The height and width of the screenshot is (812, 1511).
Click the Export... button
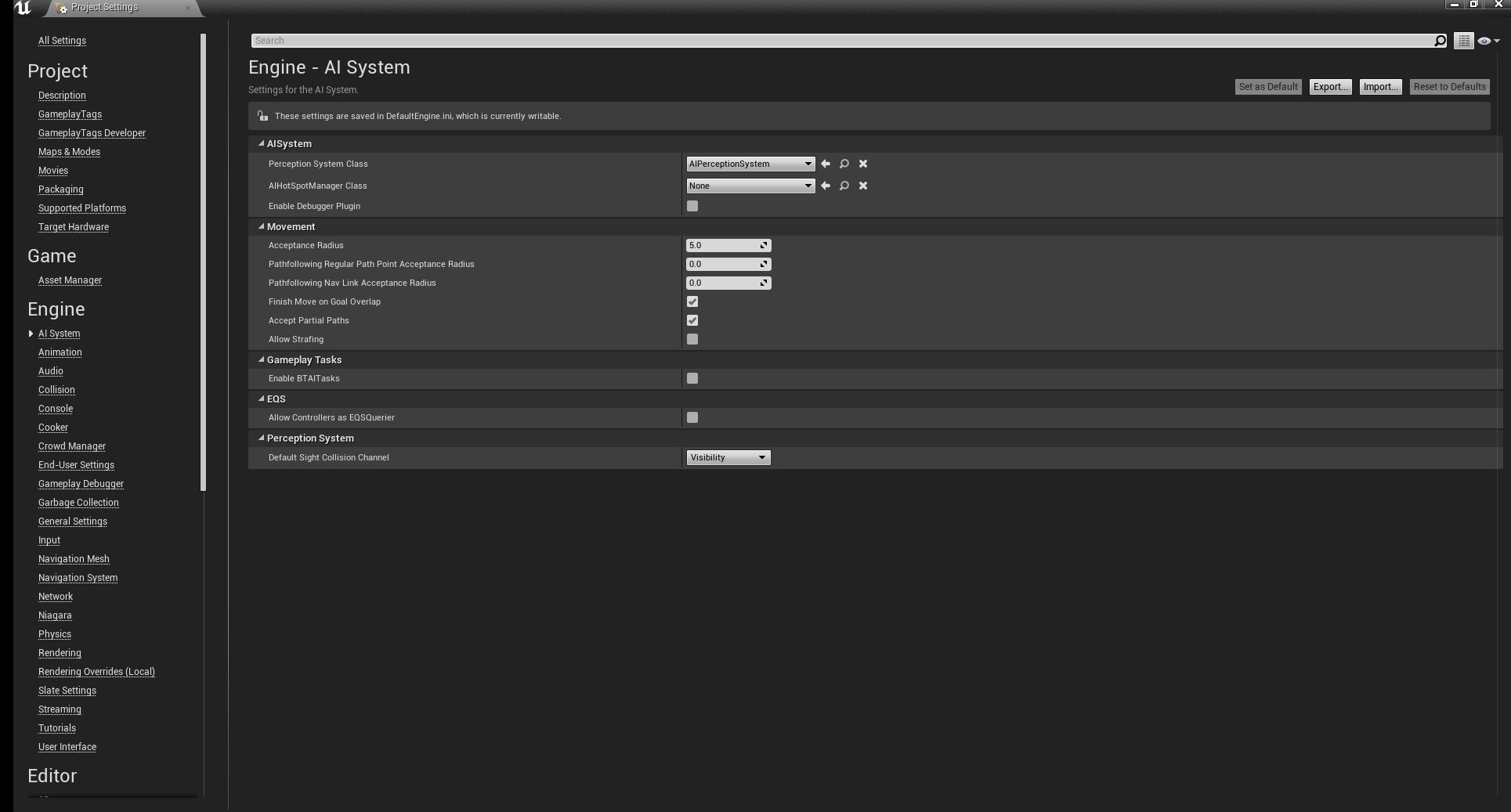[x=1330, y=87]
